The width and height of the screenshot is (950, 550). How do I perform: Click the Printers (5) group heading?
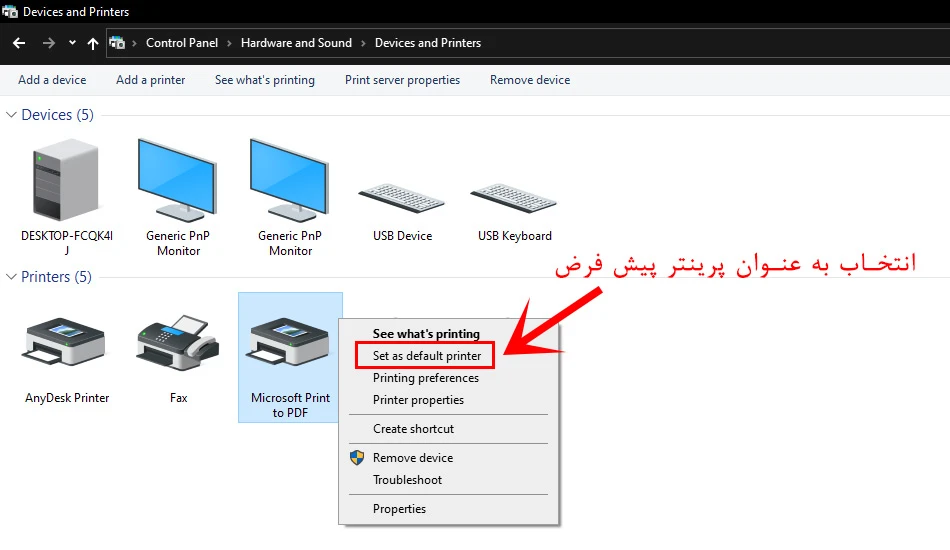pyautogui.click(x=56, y=277)
